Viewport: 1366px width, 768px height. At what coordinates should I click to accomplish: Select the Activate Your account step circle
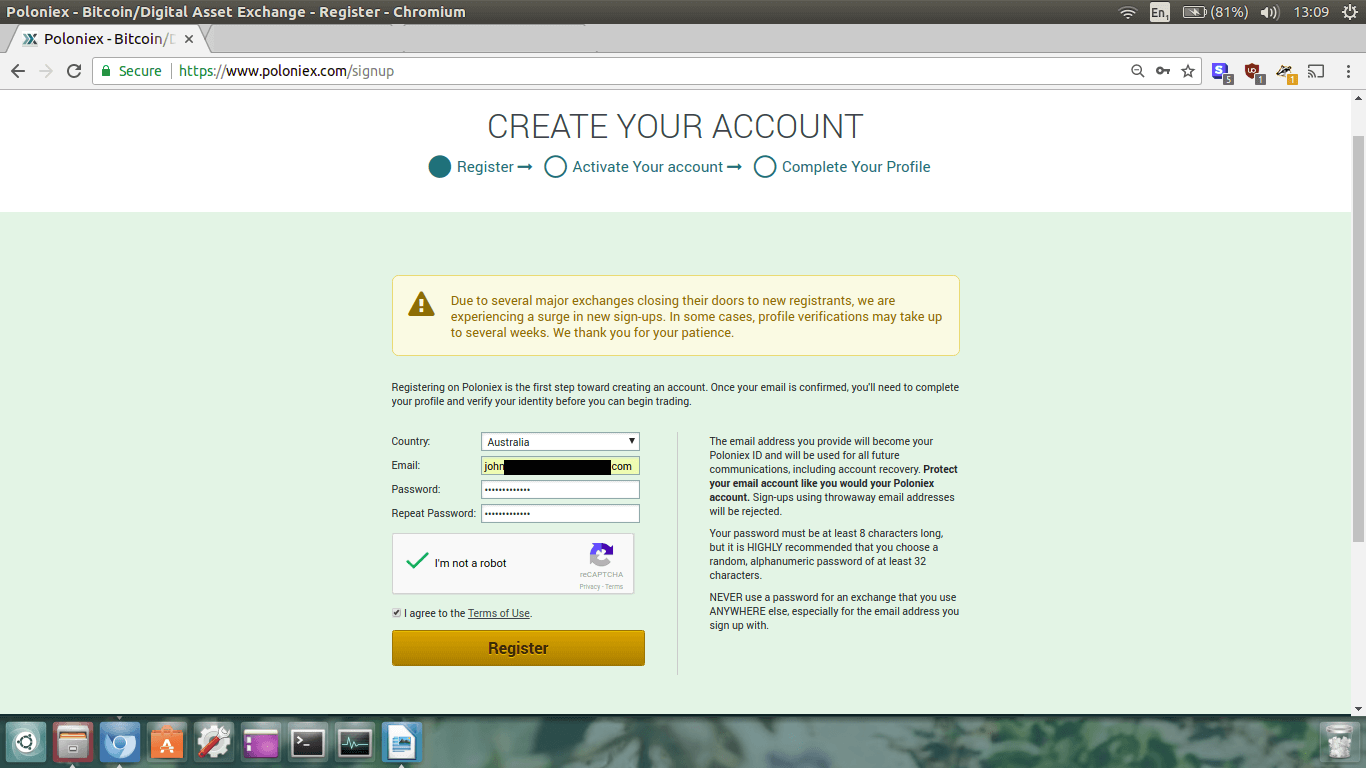[555, 167]
